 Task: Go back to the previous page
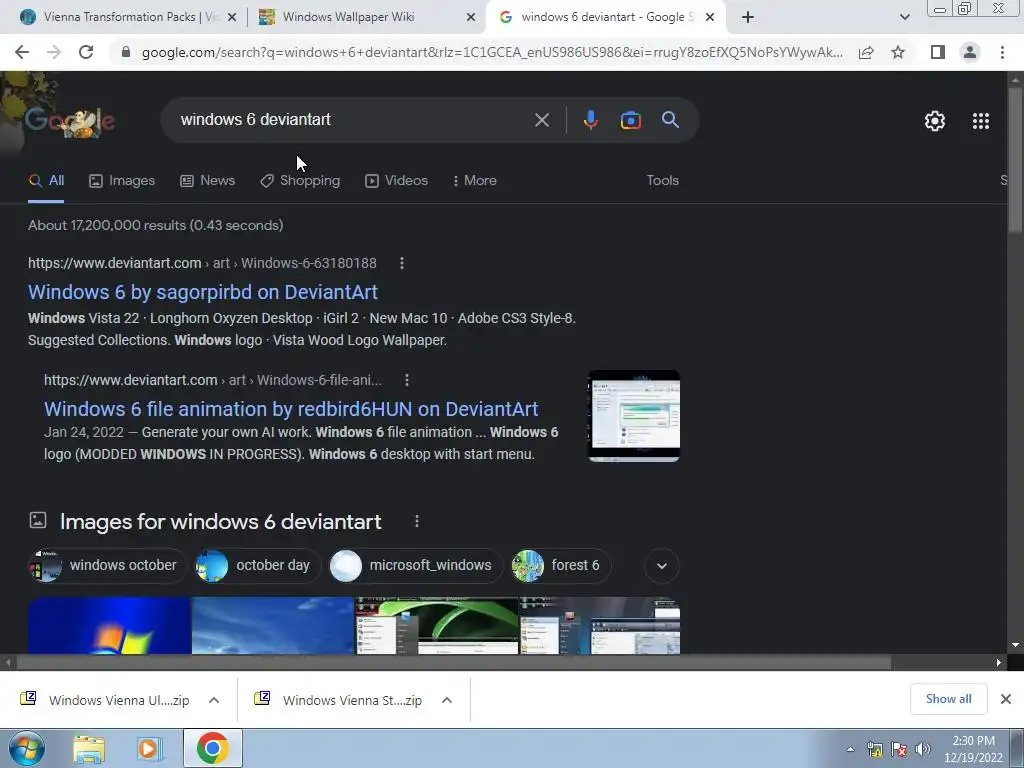(22, 52)
